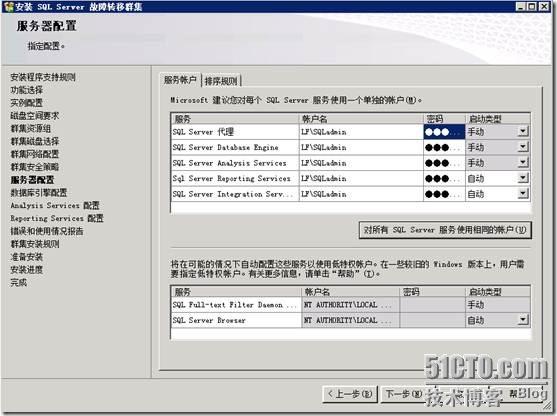Open startup type dropdown for Reporting Services
Screen dimensions: 557x416
click(522, 178)
